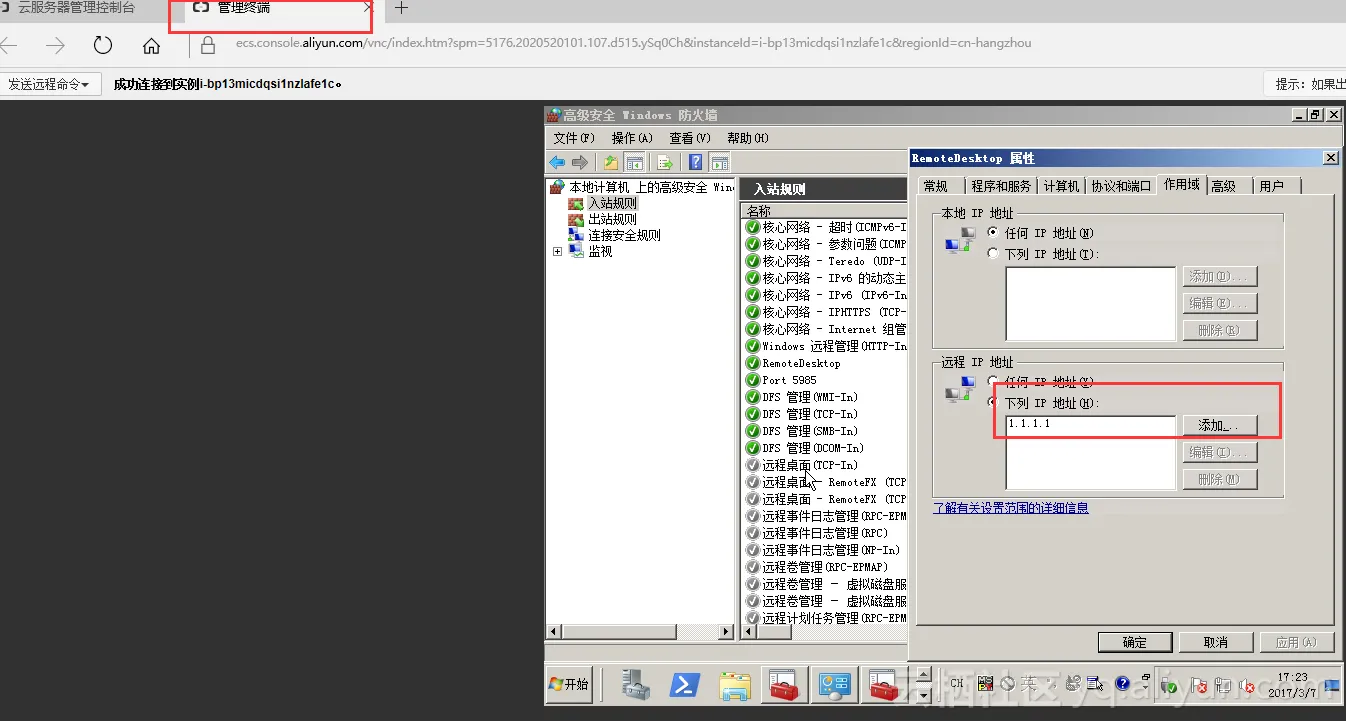Reload the page with browser refresh icon
1346x721 pixels.
102,45
